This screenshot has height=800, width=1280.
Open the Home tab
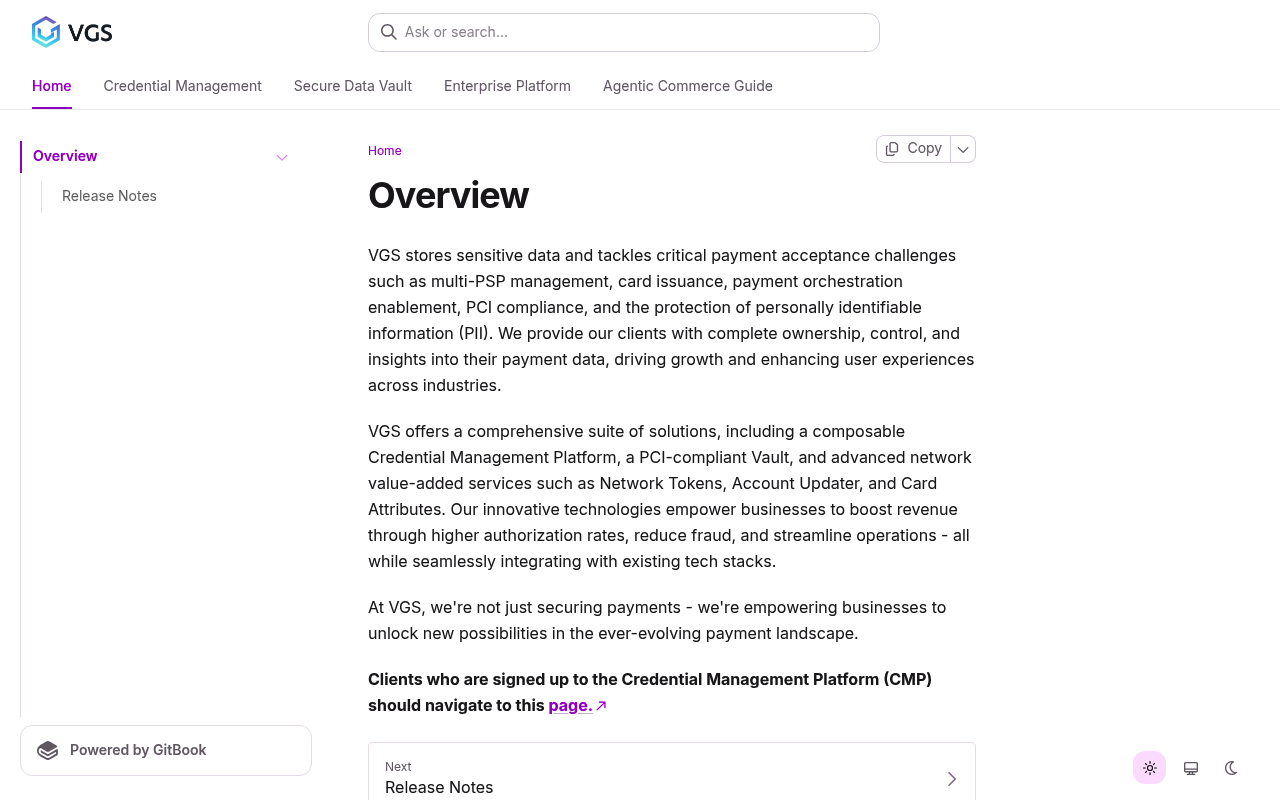pyautogui.click(x=52, y=86)
